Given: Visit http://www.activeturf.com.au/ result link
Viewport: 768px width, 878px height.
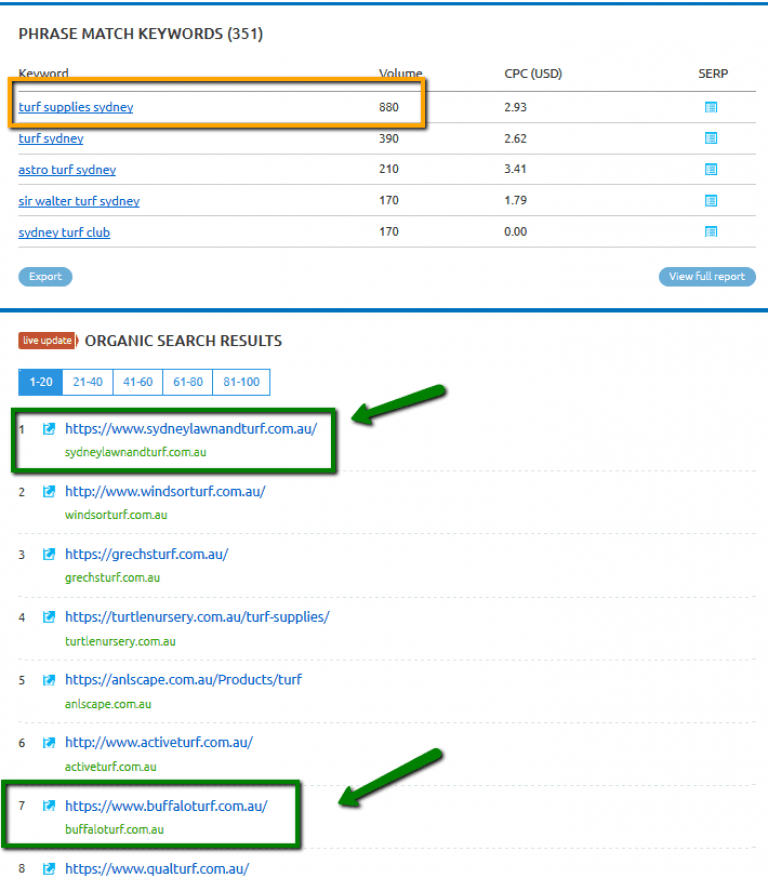Looking at the screenshot, I should point(159,742).
